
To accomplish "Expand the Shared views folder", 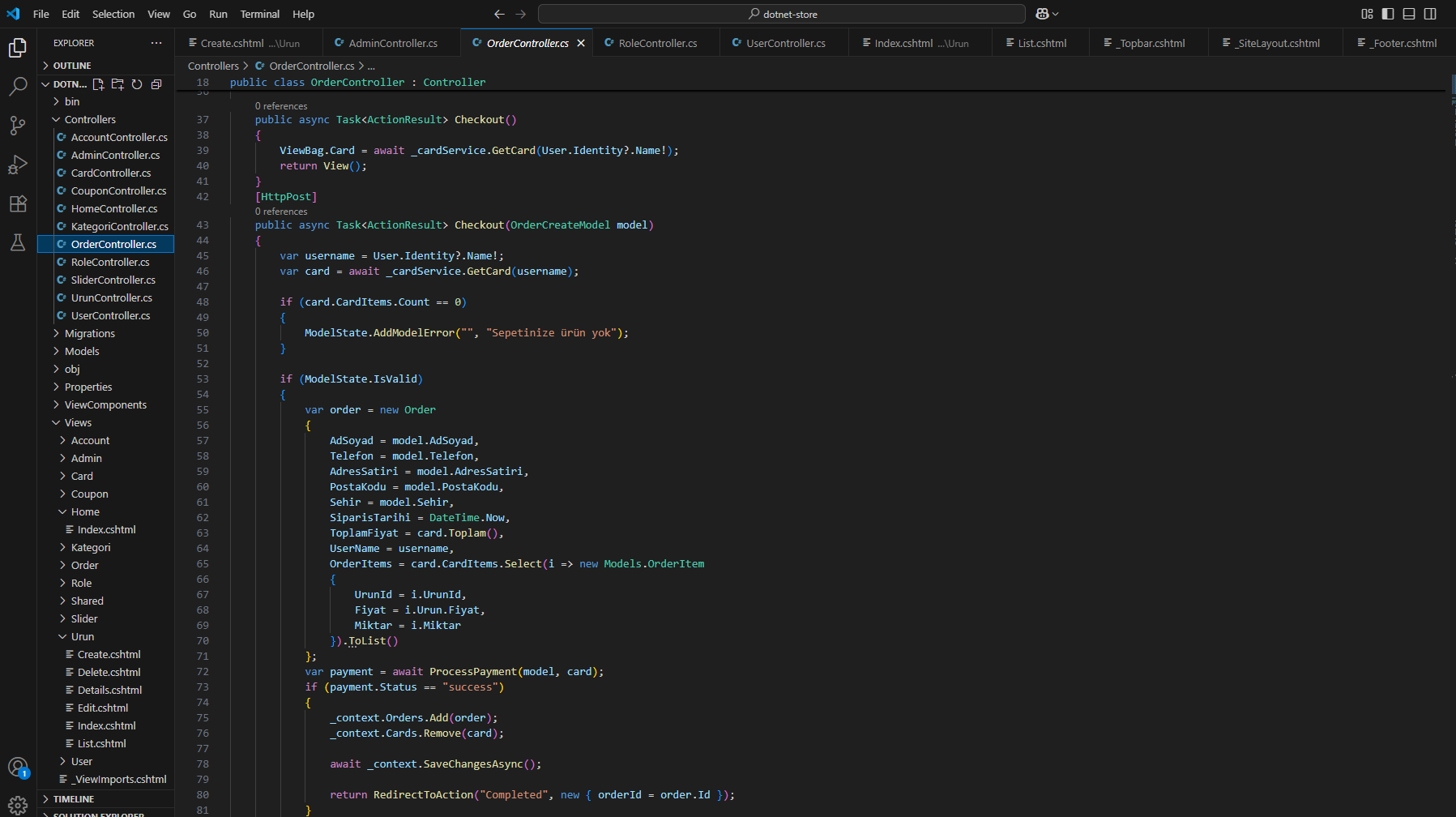I will 105,601.
